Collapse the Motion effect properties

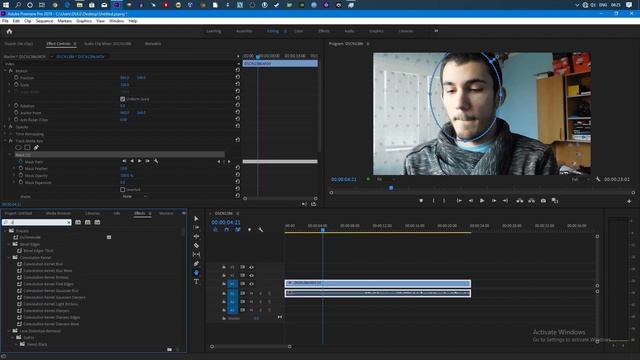5,71
